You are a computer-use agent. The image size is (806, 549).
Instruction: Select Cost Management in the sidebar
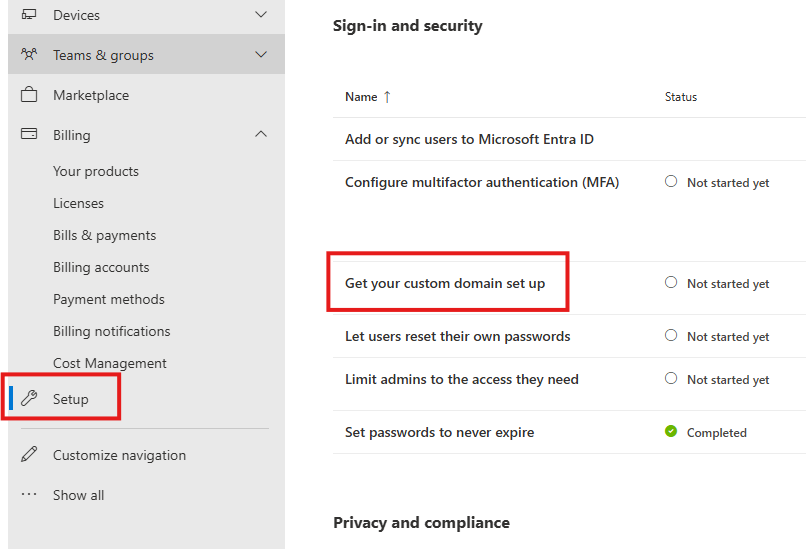coord(110,363)
